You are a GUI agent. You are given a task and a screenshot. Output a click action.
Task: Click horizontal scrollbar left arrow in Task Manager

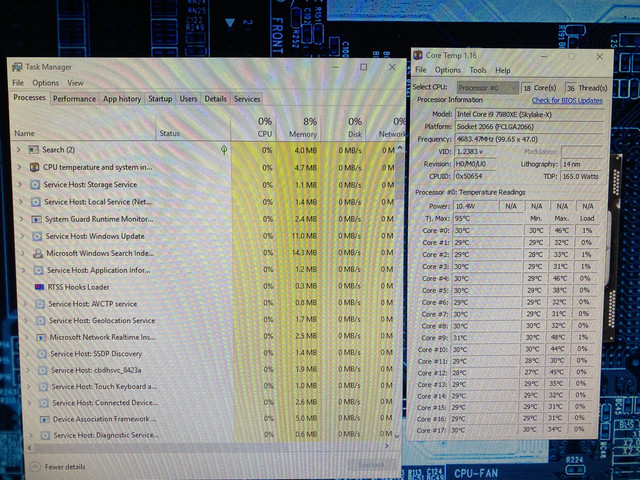pos(29,448)
